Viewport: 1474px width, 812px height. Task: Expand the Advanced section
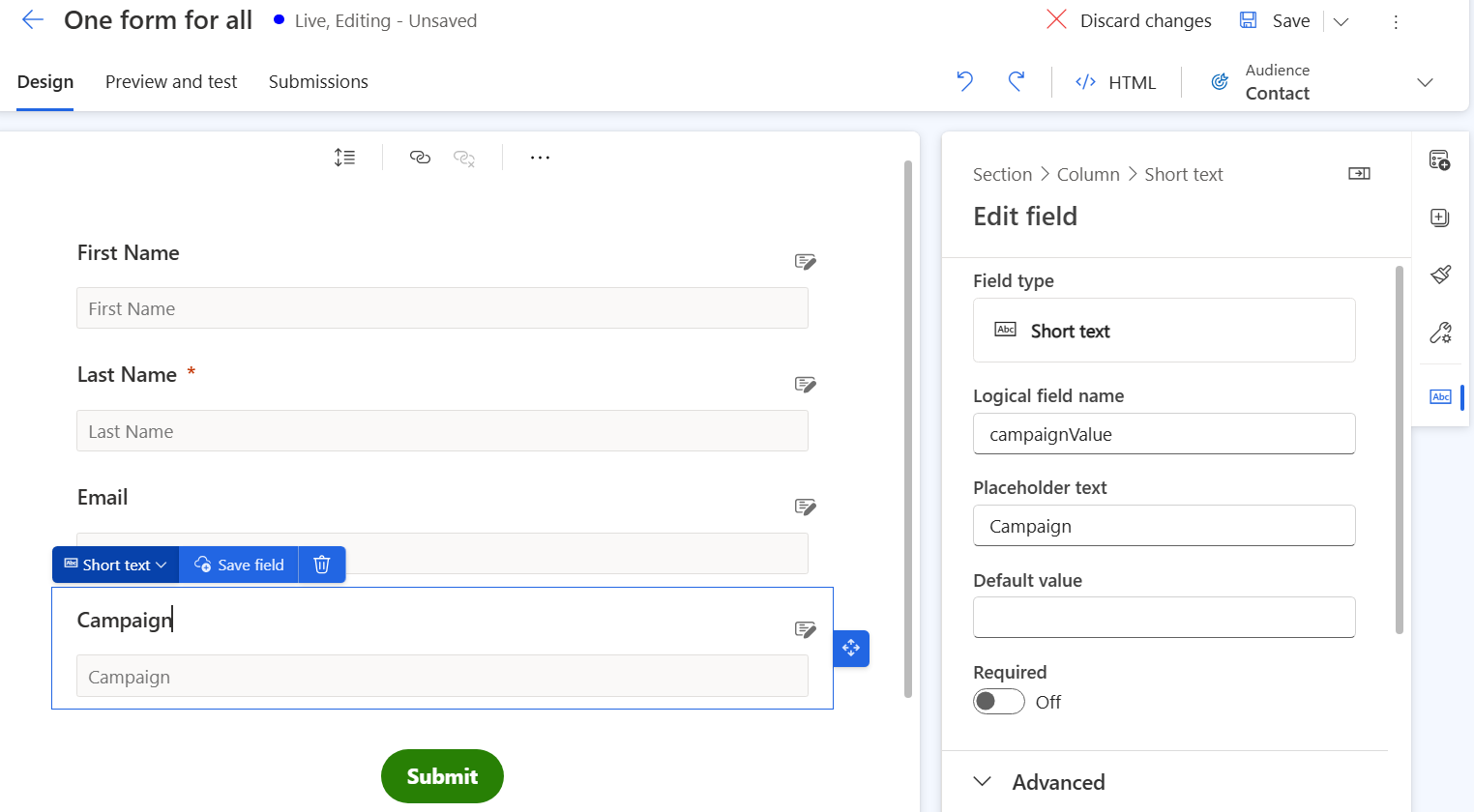pyautogui.click(x=1038, y=781)
